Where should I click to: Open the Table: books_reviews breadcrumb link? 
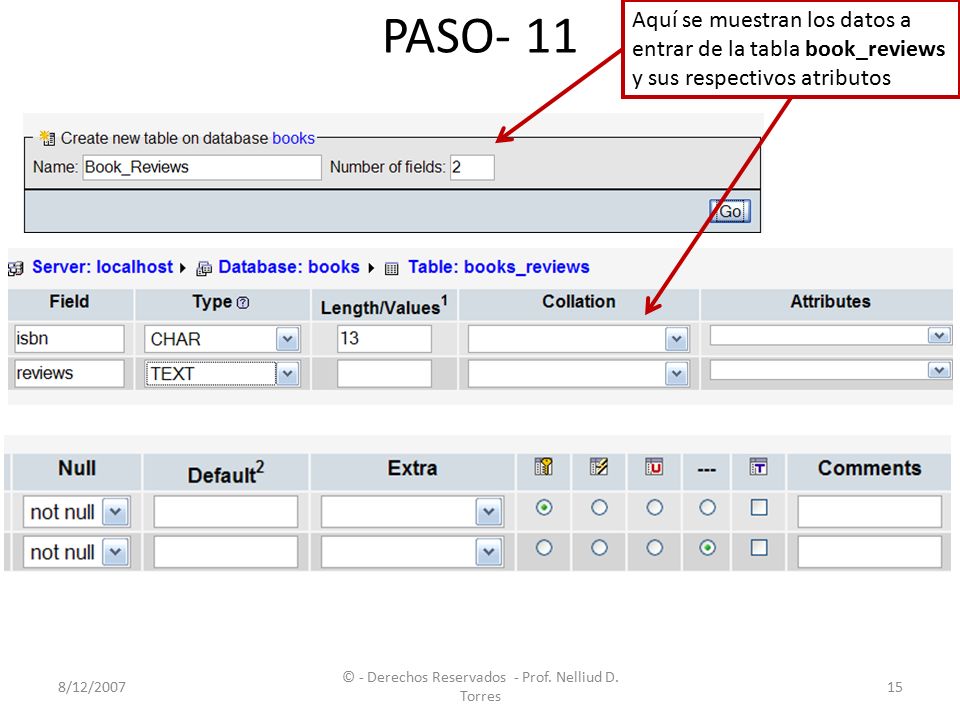pyautogui.click(x=498, y=267)
